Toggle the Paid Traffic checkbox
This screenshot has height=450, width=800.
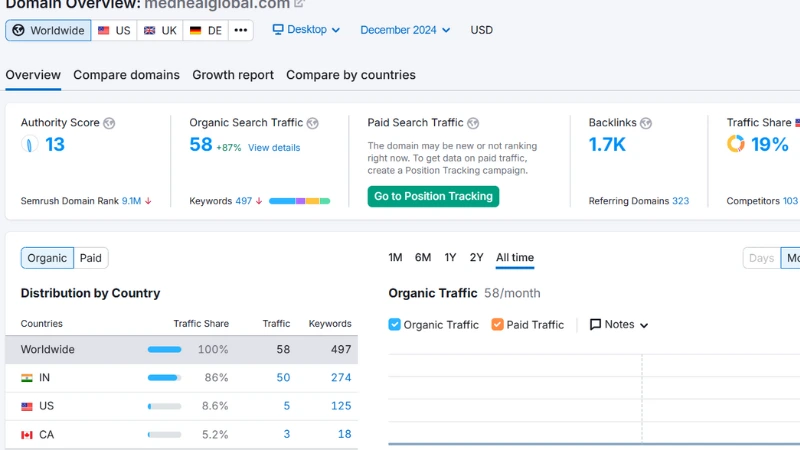tap(497, 324)
